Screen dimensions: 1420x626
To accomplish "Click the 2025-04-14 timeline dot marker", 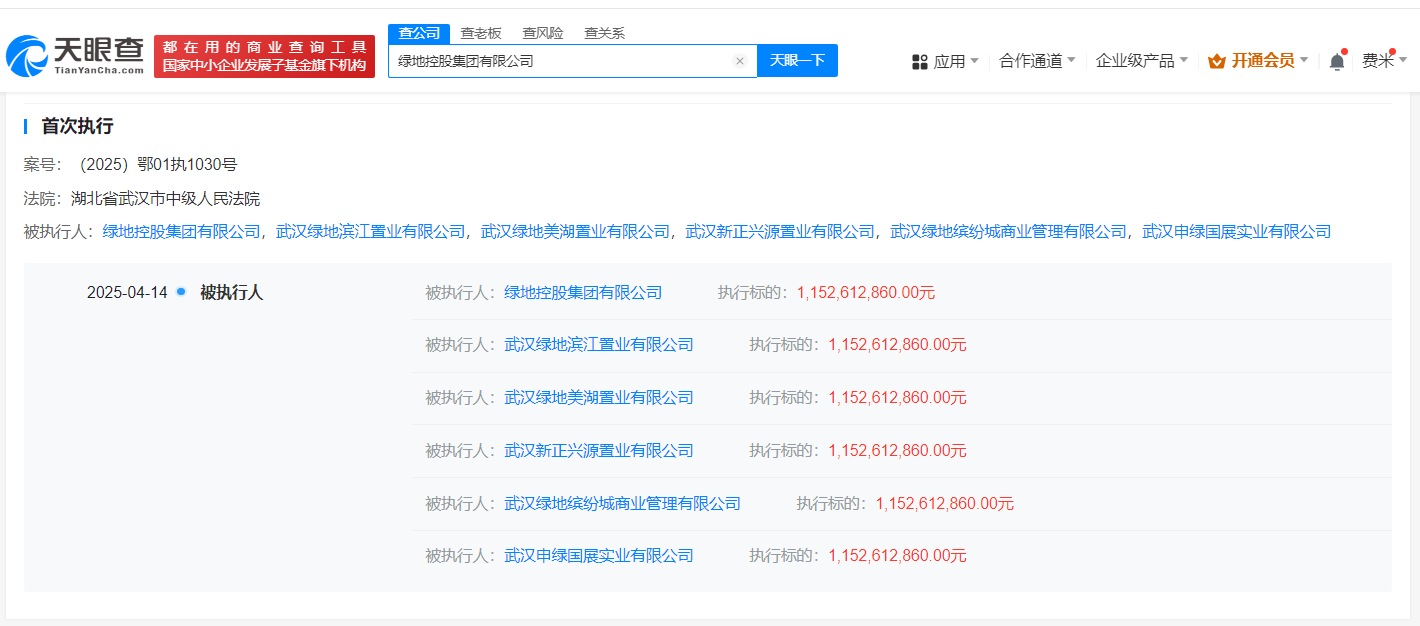I will pyautogui.click(x=181, y=292).
